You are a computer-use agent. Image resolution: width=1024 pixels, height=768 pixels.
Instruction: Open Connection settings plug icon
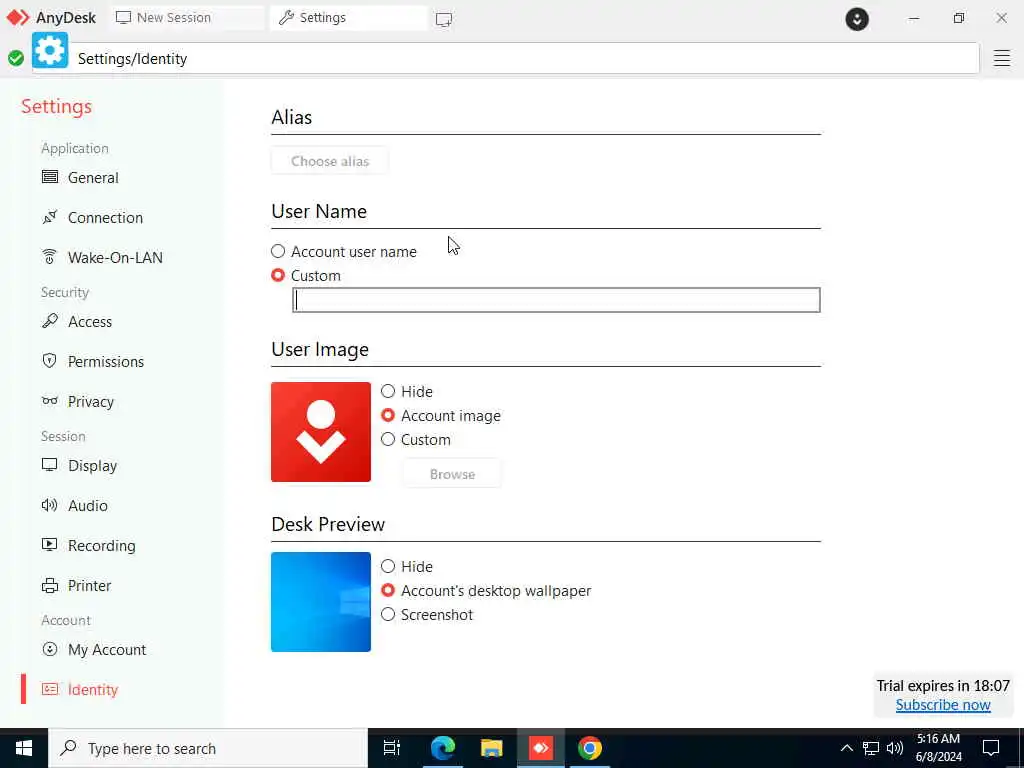(x=50, y=217)
